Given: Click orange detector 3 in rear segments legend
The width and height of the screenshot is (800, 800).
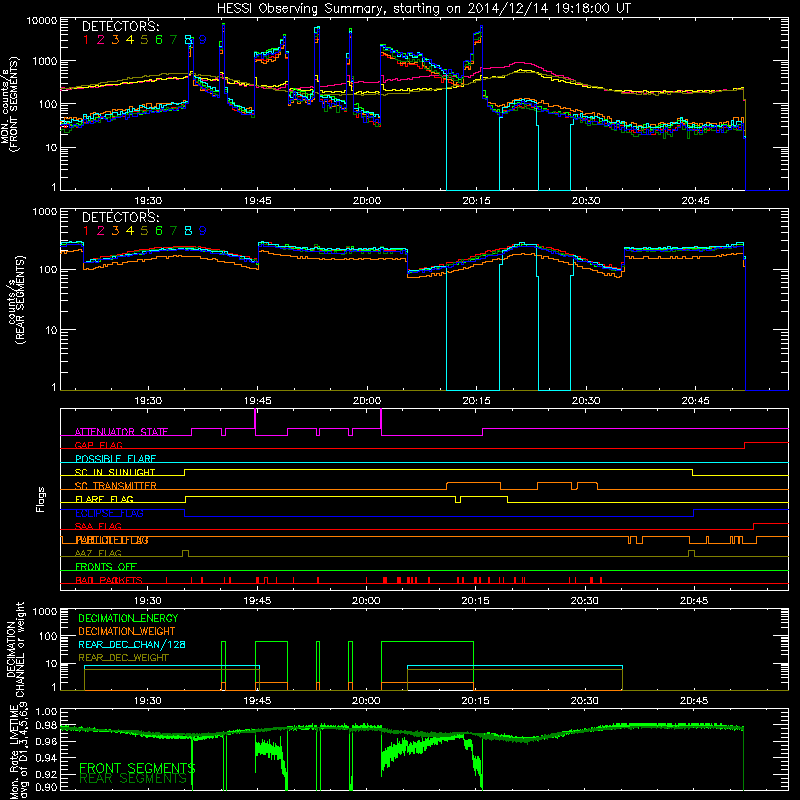Looking at the screenshot, I should [x=115, y=231].
